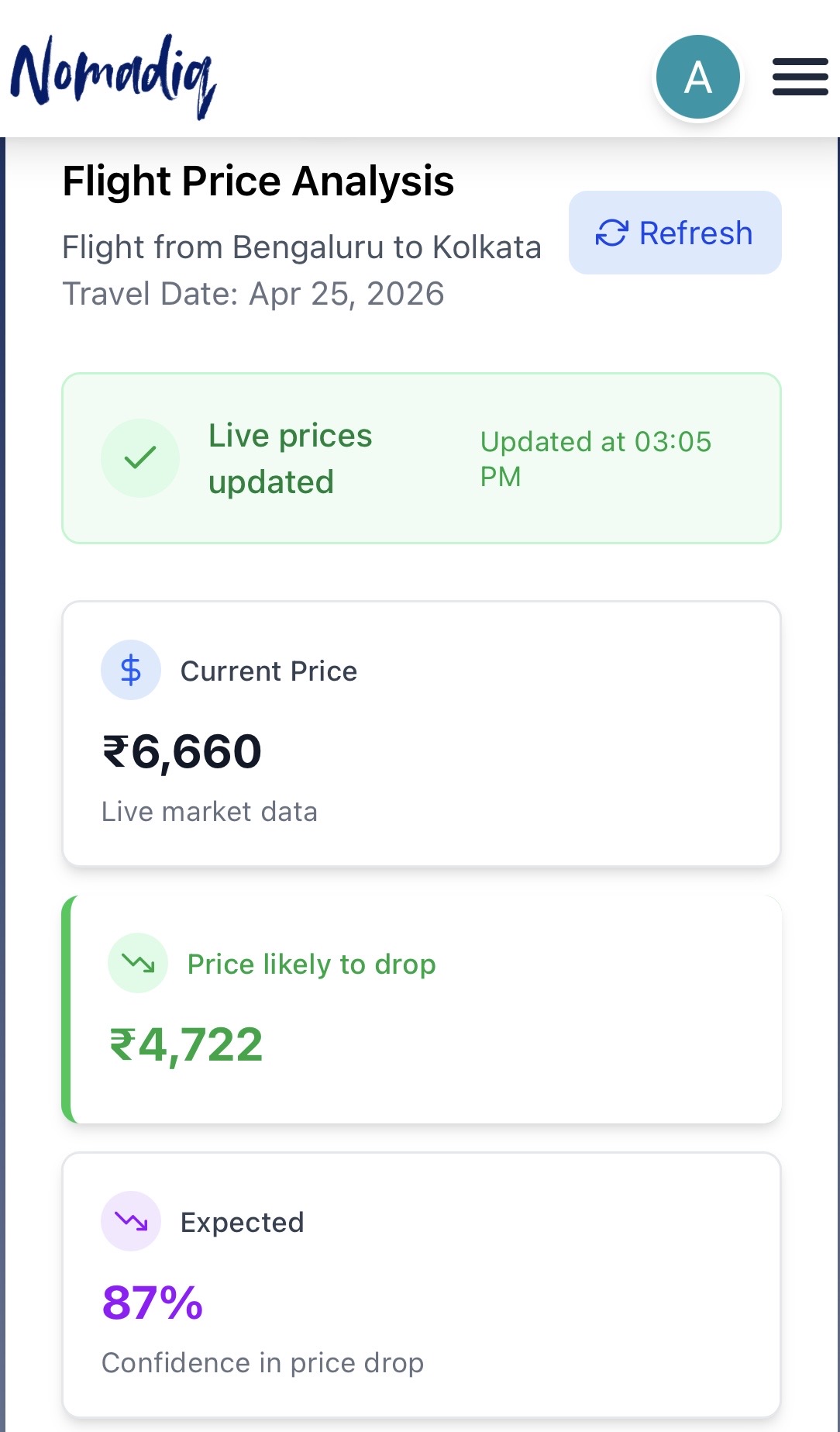Click the Price likely to drop label
Viewport: 840px width, 1432px height.
[x=312, y=964]
